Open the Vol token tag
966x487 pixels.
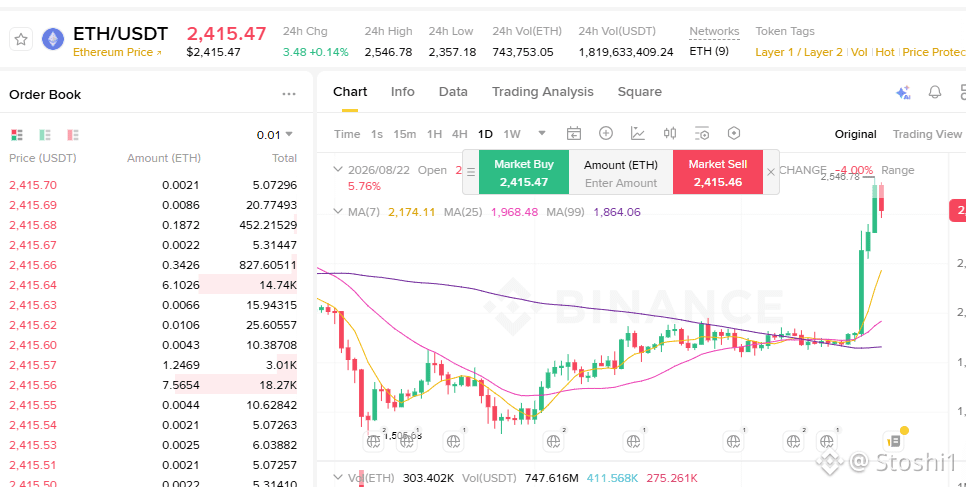tap(859, 52)
